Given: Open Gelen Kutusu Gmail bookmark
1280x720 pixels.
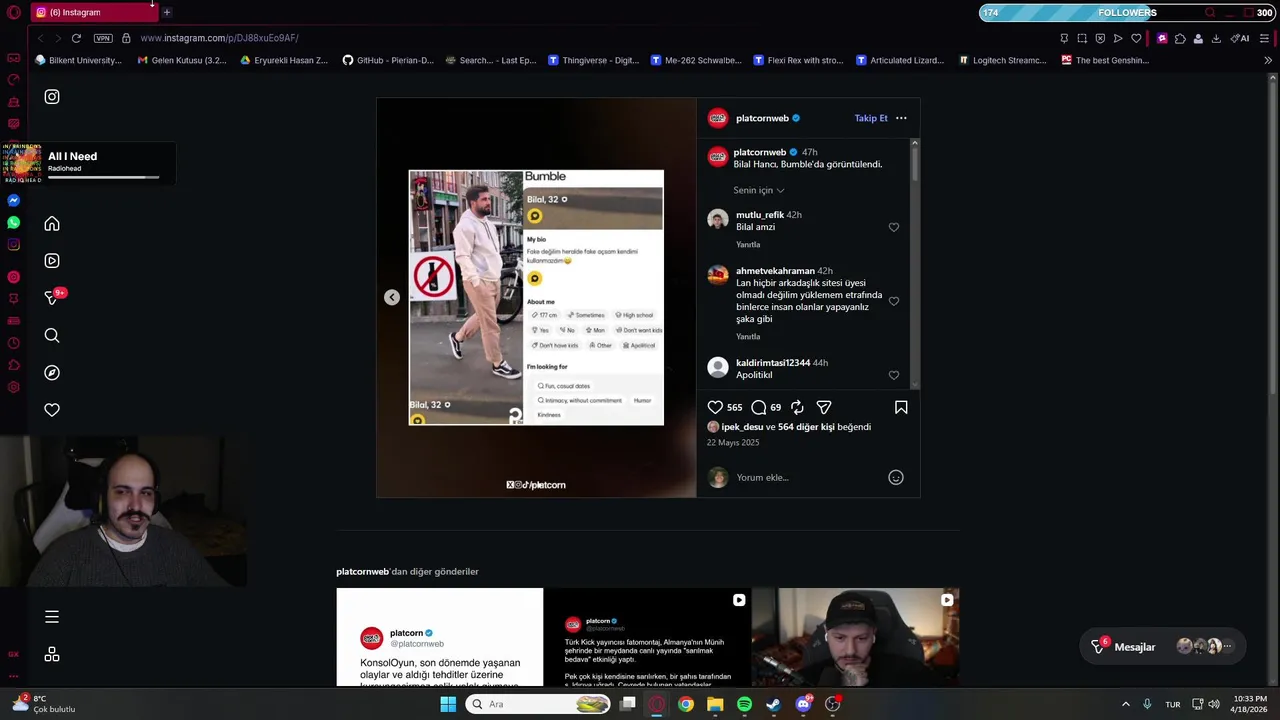Looking at the screenshot, I should click(x=182, y=60).
